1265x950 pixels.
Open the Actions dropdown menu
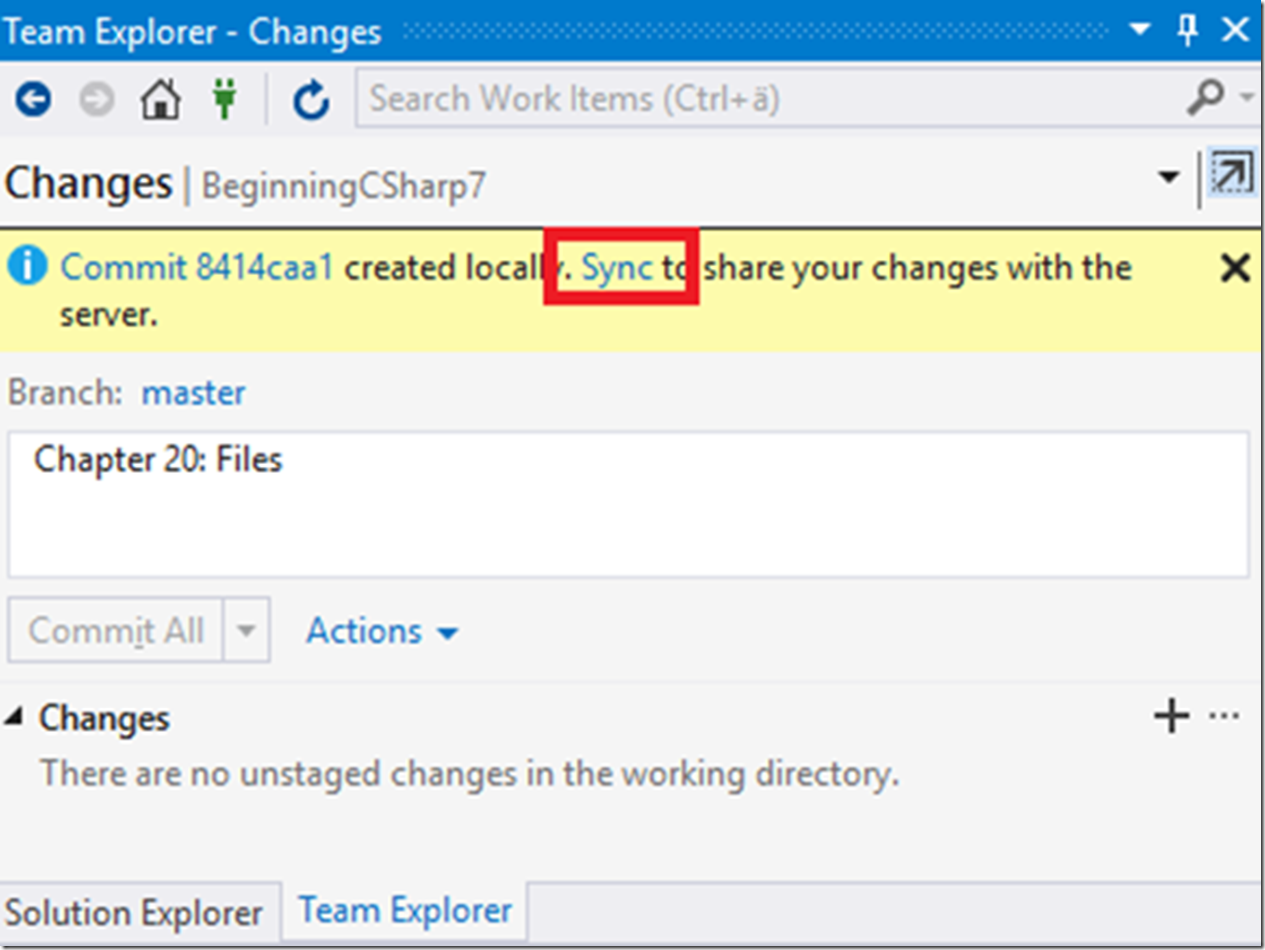click(382, 631)
